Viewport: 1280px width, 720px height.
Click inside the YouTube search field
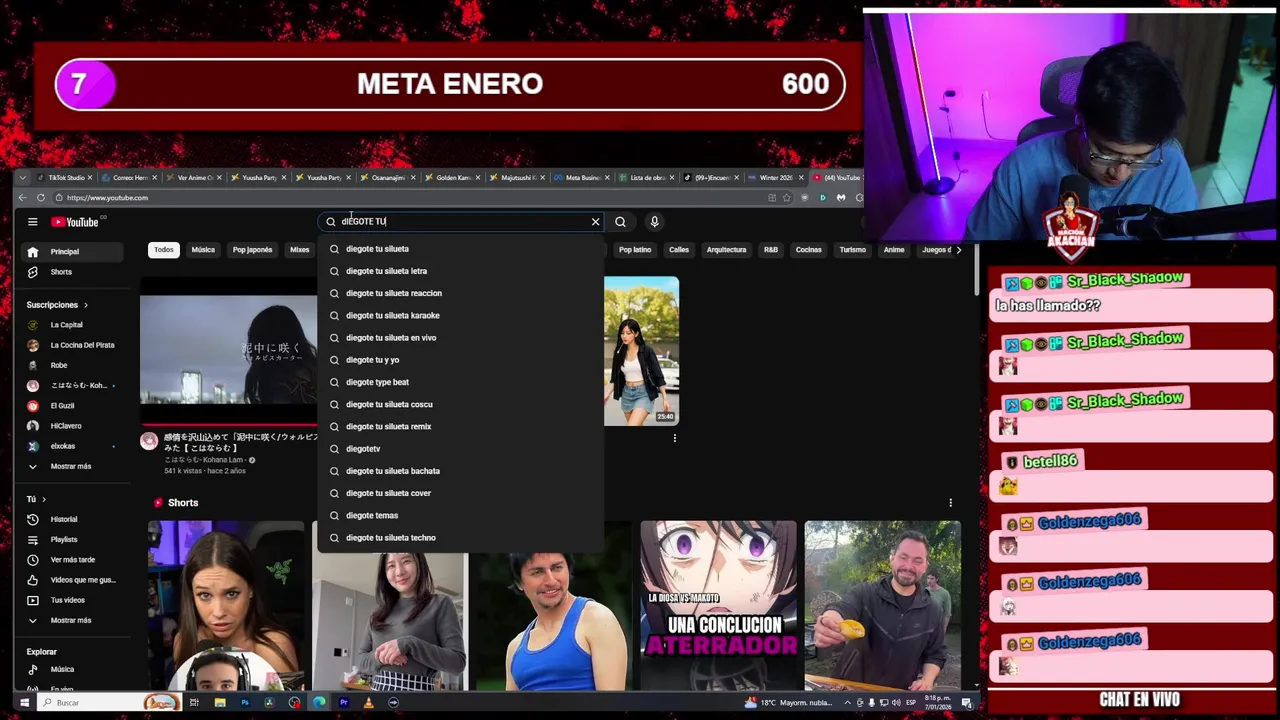point(462,222)
